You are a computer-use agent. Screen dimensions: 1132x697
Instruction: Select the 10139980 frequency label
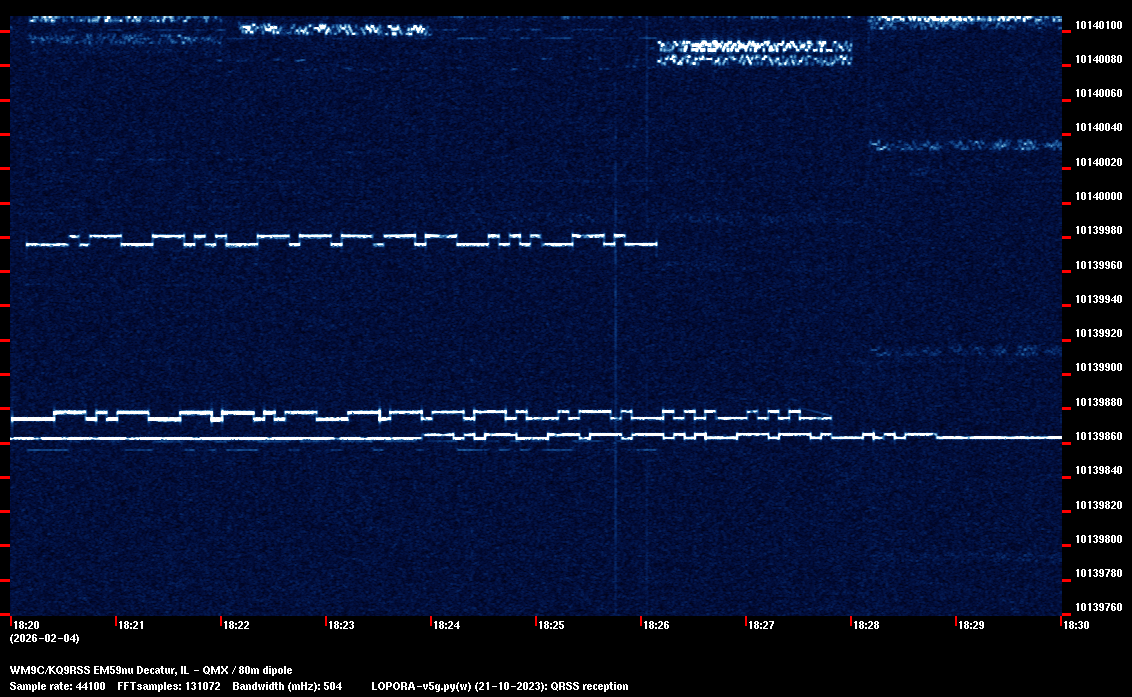(x=1097, y=230)
